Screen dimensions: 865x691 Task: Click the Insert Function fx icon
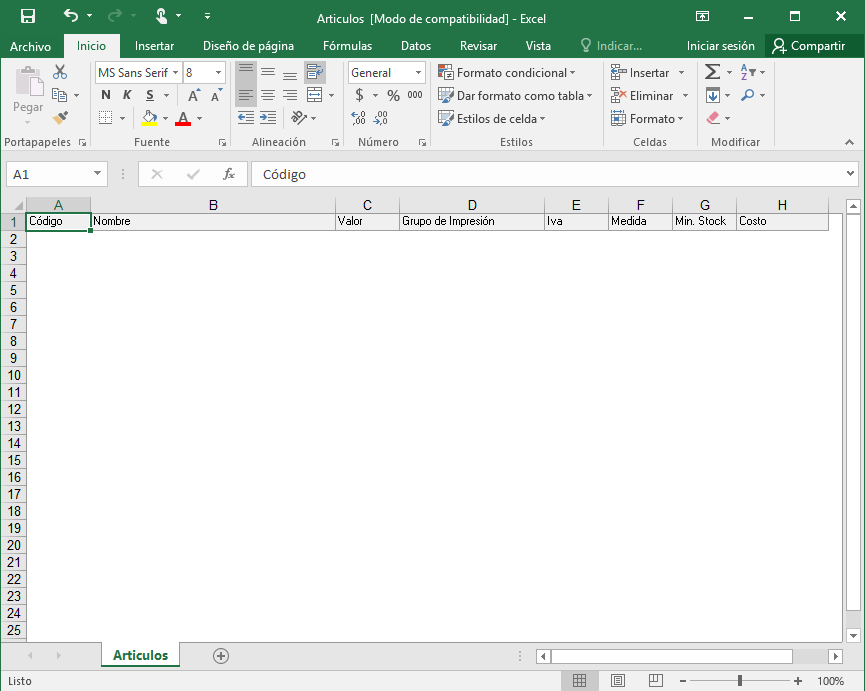[x=228, y=174]
